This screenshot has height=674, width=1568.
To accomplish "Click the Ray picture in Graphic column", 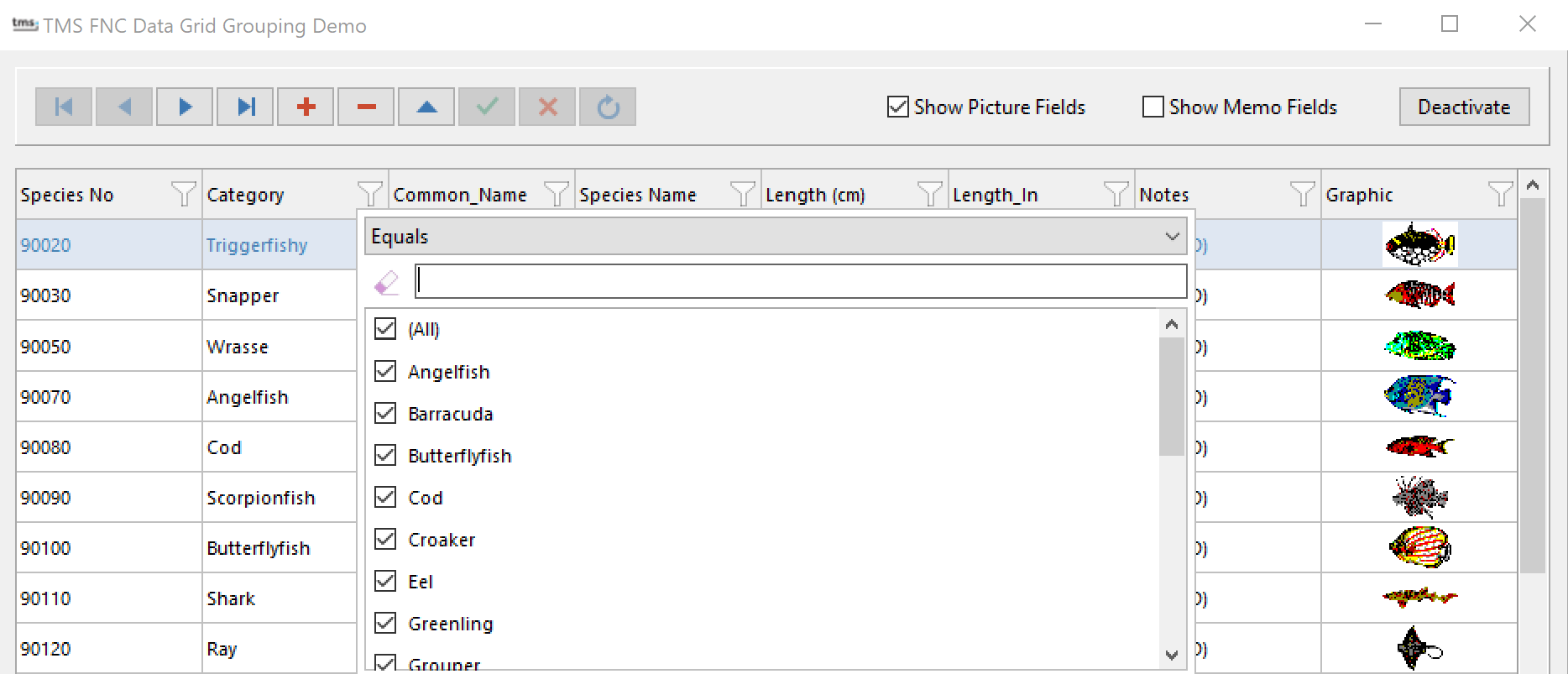I will click(x=1419, y=648).
